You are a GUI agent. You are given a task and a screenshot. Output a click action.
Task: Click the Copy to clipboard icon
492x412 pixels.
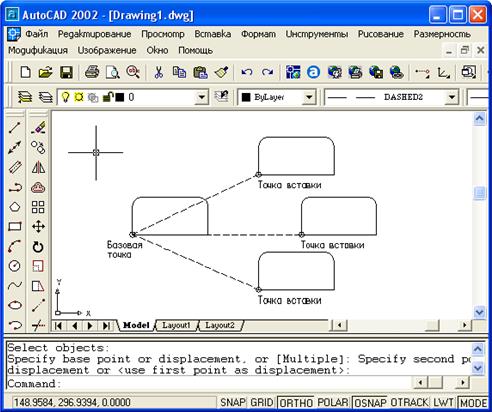pos(179,72)
